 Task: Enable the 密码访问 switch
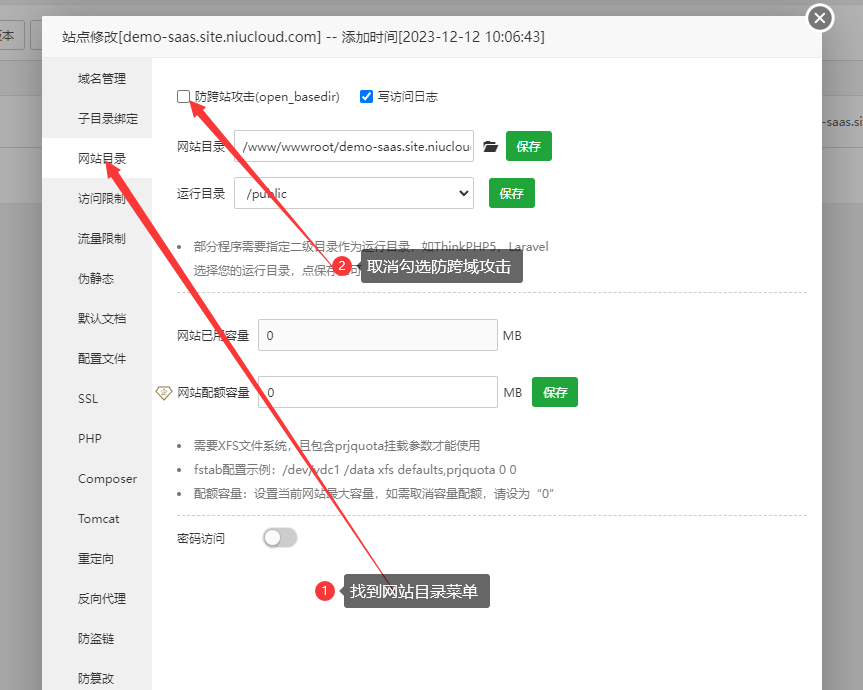(280, 538)
